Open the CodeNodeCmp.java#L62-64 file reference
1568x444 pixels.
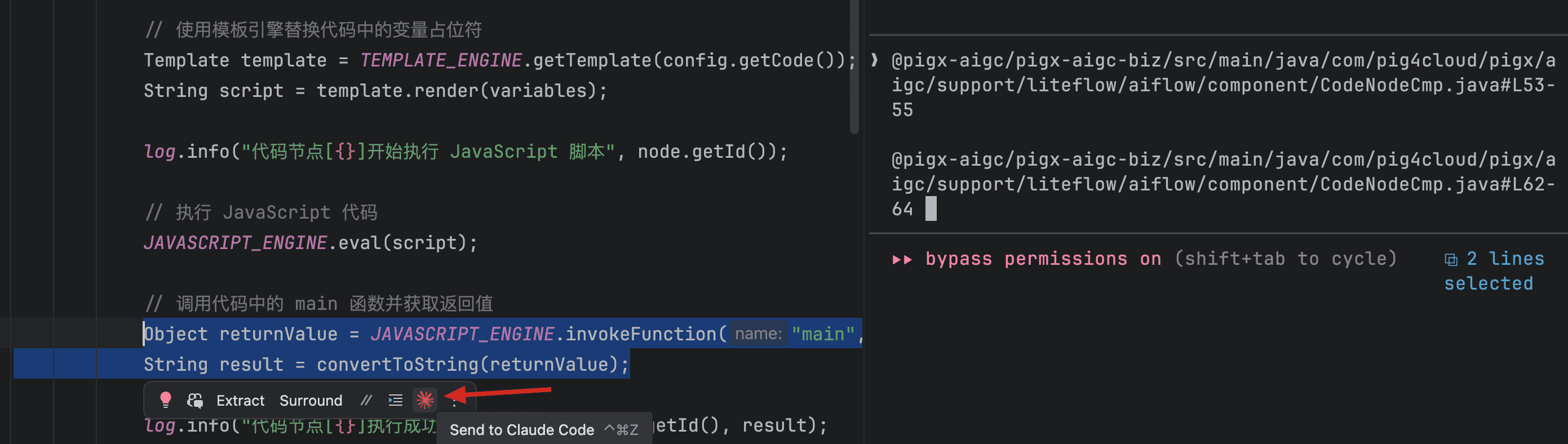(x=1222, y=184)
